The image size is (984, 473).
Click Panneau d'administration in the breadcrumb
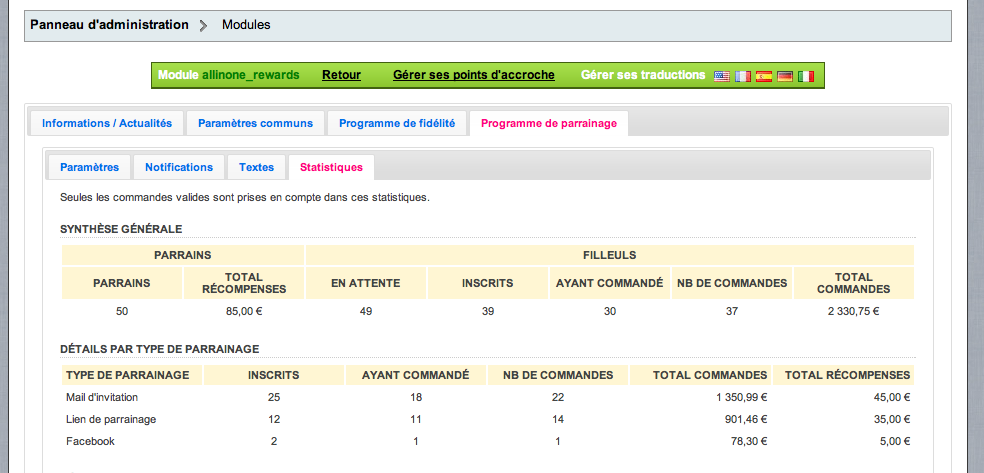pyautogui.click(x=109, y=24)
